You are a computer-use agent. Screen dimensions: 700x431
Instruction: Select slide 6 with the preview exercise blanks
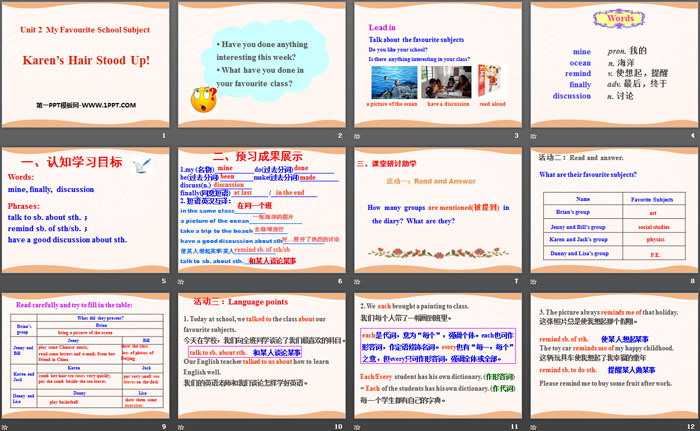(x=262, y=215)
